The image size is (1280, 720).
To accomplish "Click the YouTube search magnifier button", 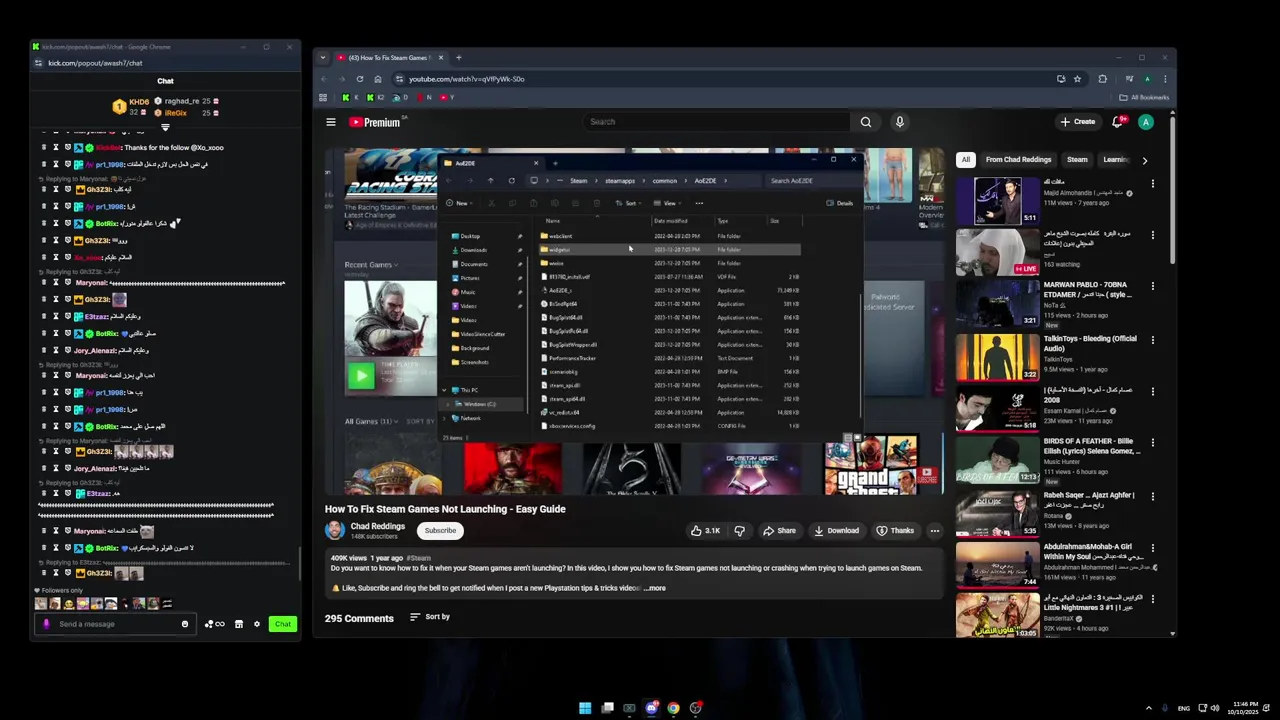I will 866,122.
